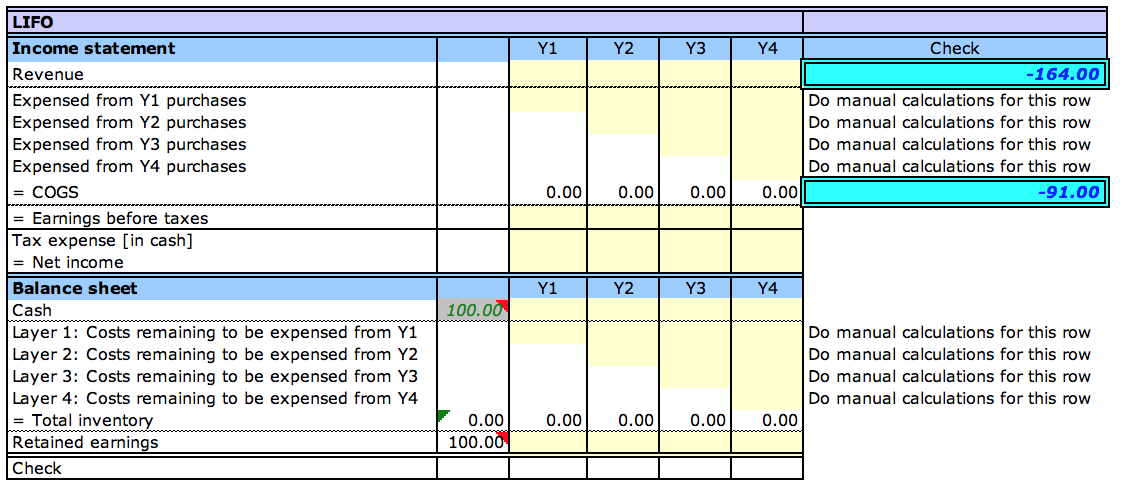Select the Cash opening value 100.00
1122x480 pixels.
pyautogui.click(x=472, y=310)
